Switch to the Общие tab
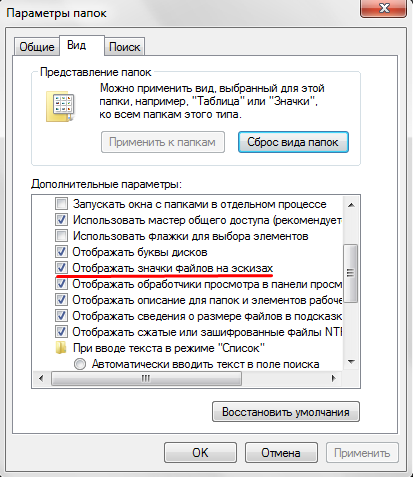This screenshot has width=413, height=477. pos(37,47)
